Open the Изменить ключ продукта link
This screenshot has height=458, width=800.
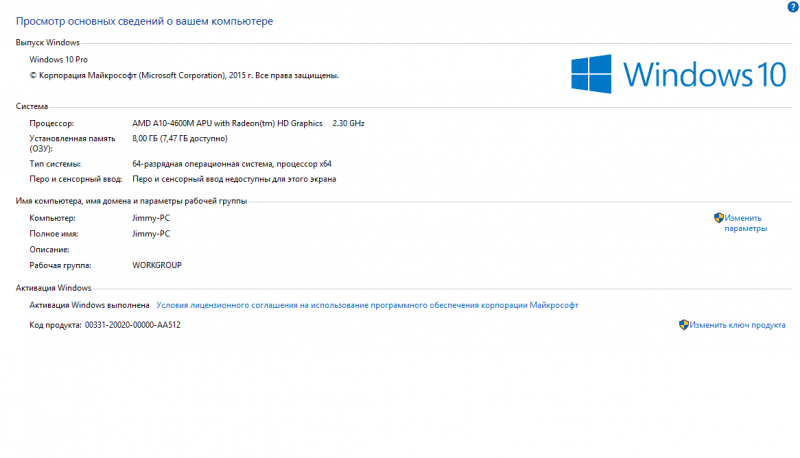(737, 325)
